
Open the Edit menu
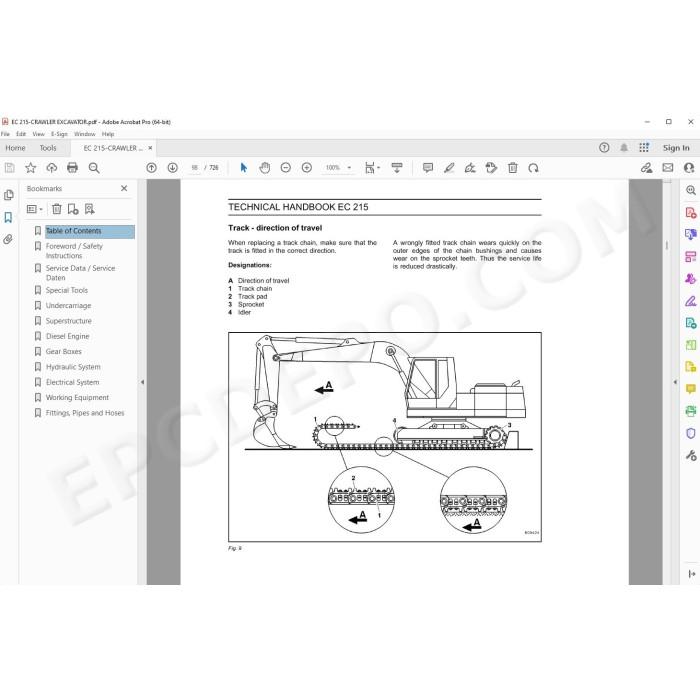(x=21, y=134)
